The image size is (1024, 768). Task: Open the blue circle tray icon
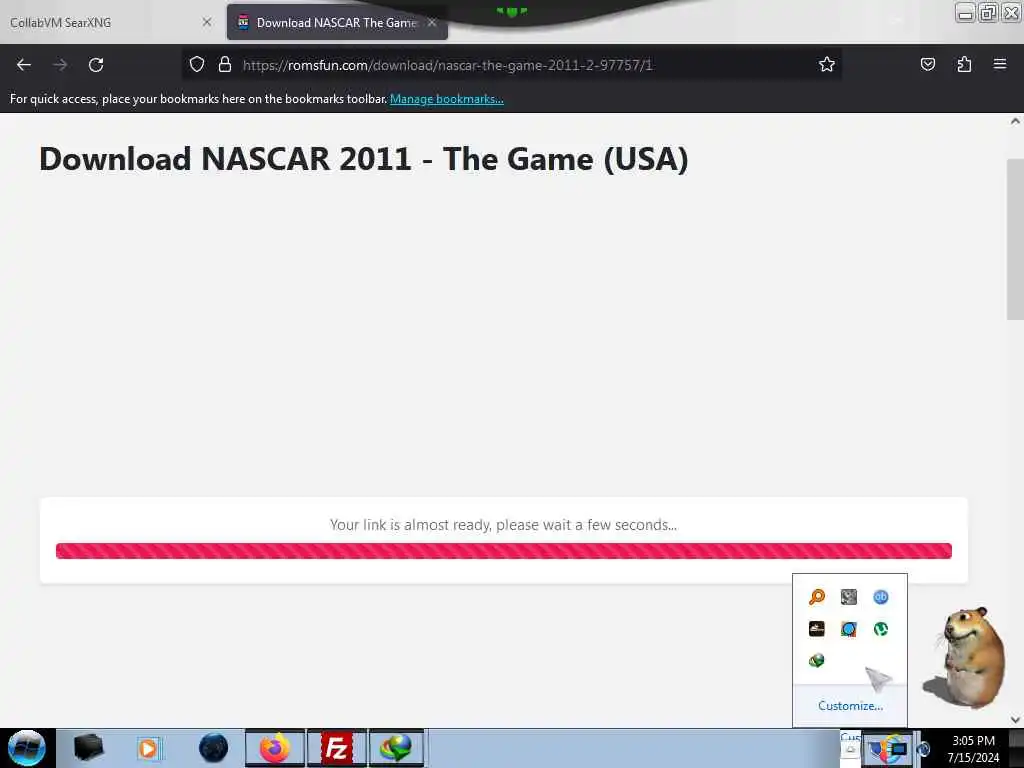tap(848, 629)
